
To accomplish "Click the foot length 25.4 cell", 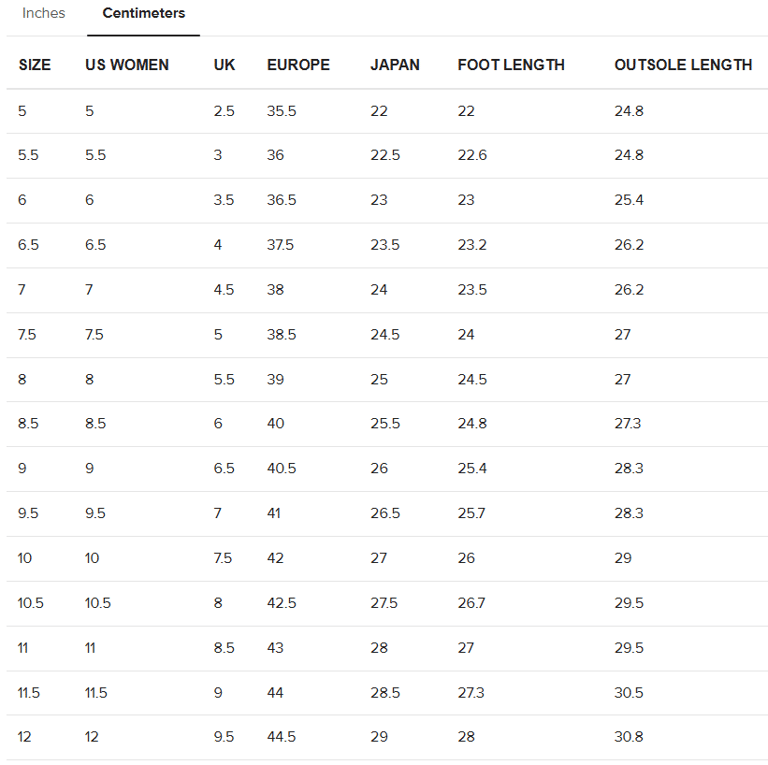I will pyautogui.click(x=472, y=469).
